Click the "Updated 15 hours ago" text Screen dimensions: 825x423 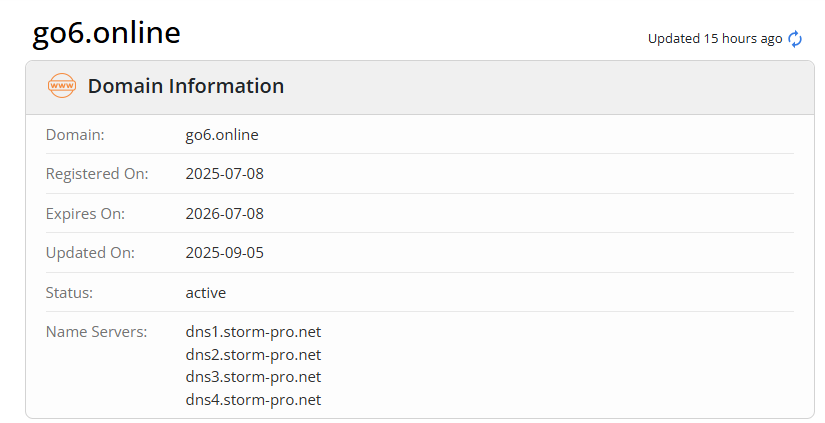click(x=714, y=39)
